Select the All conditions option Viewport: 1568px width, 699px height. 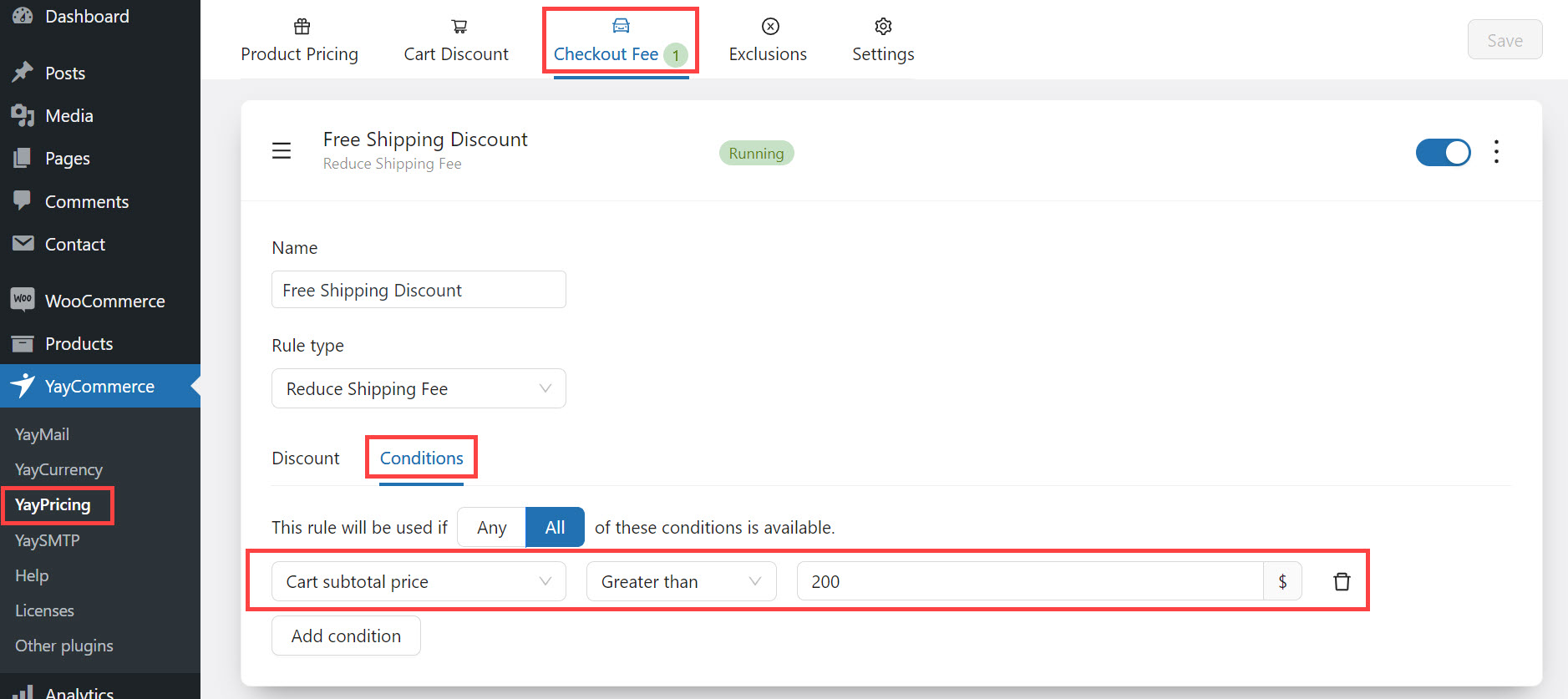pyautogui.click(x=555, y=528)
